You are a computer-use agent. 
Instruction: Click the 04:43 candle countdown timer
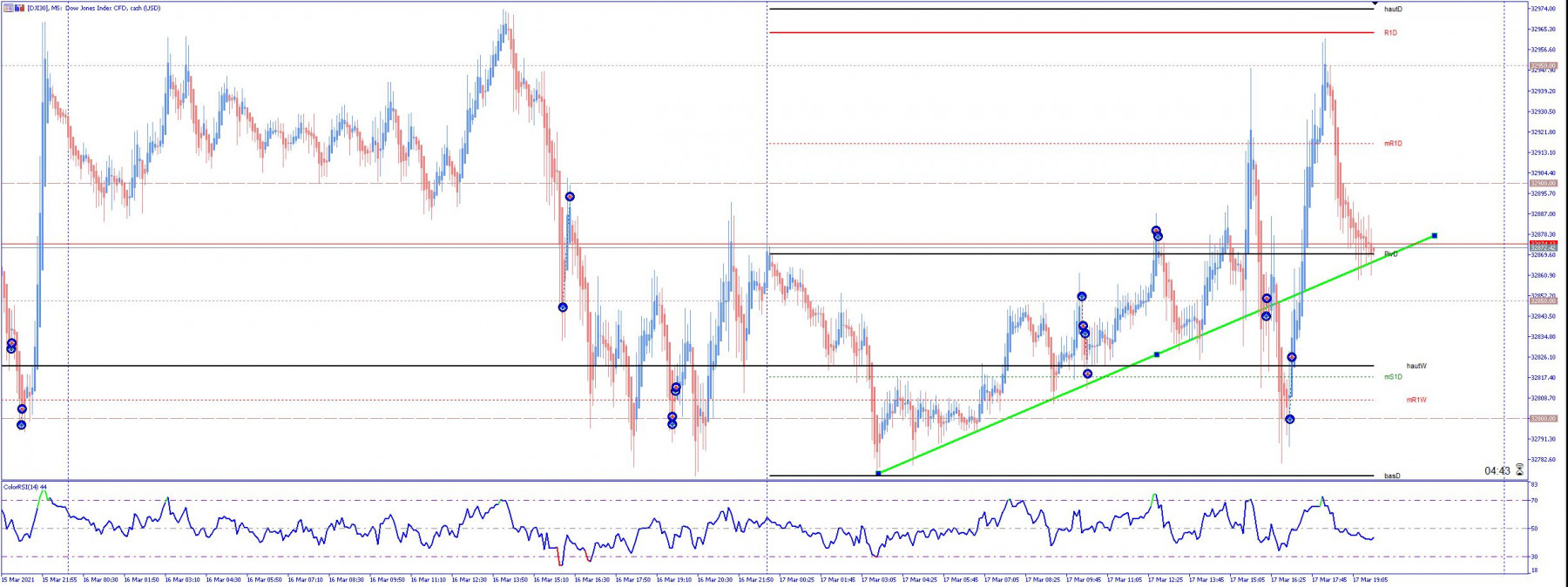[1497, 470]
